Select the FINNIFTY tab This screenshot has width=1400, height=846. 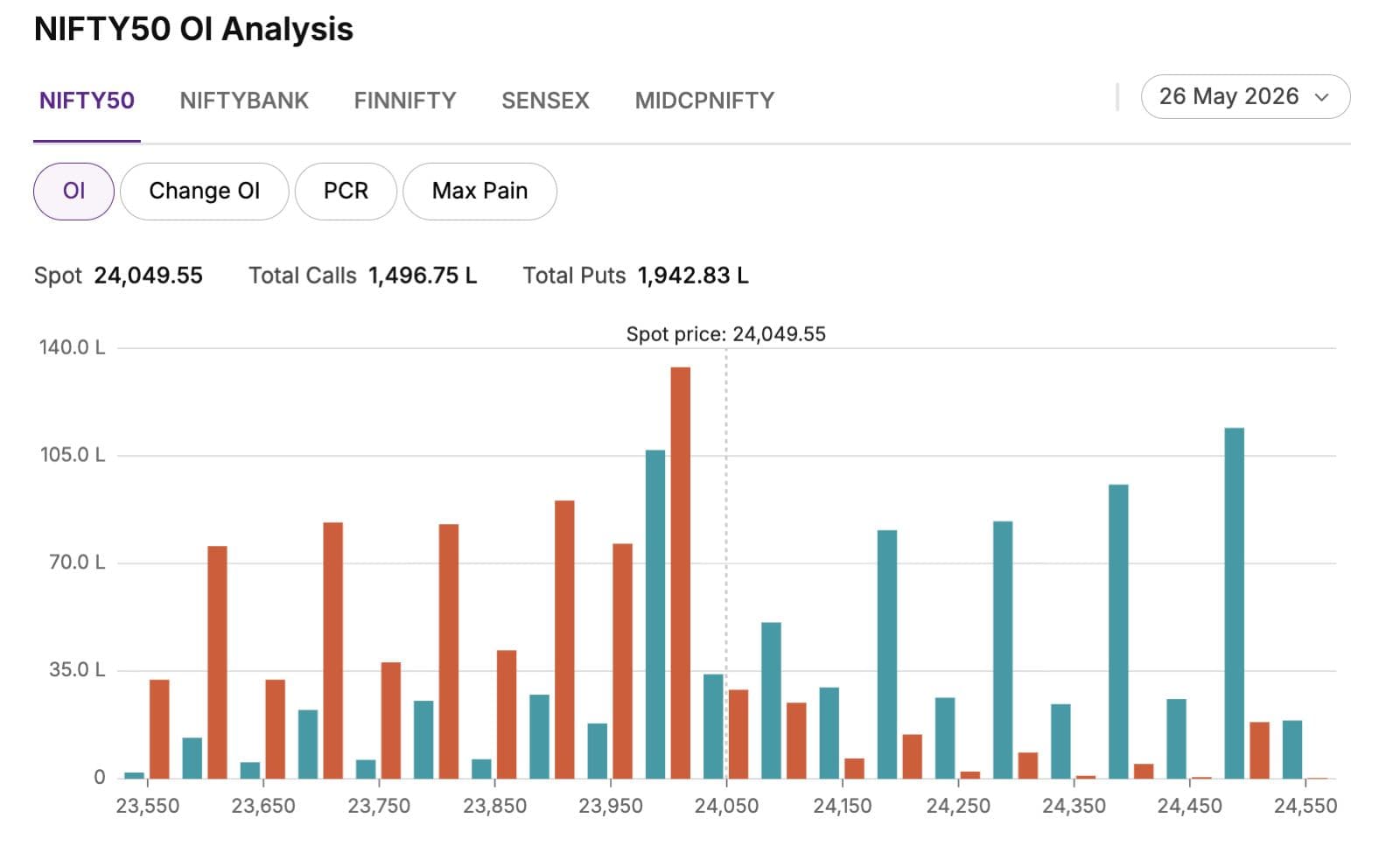(x=405, y=101)
